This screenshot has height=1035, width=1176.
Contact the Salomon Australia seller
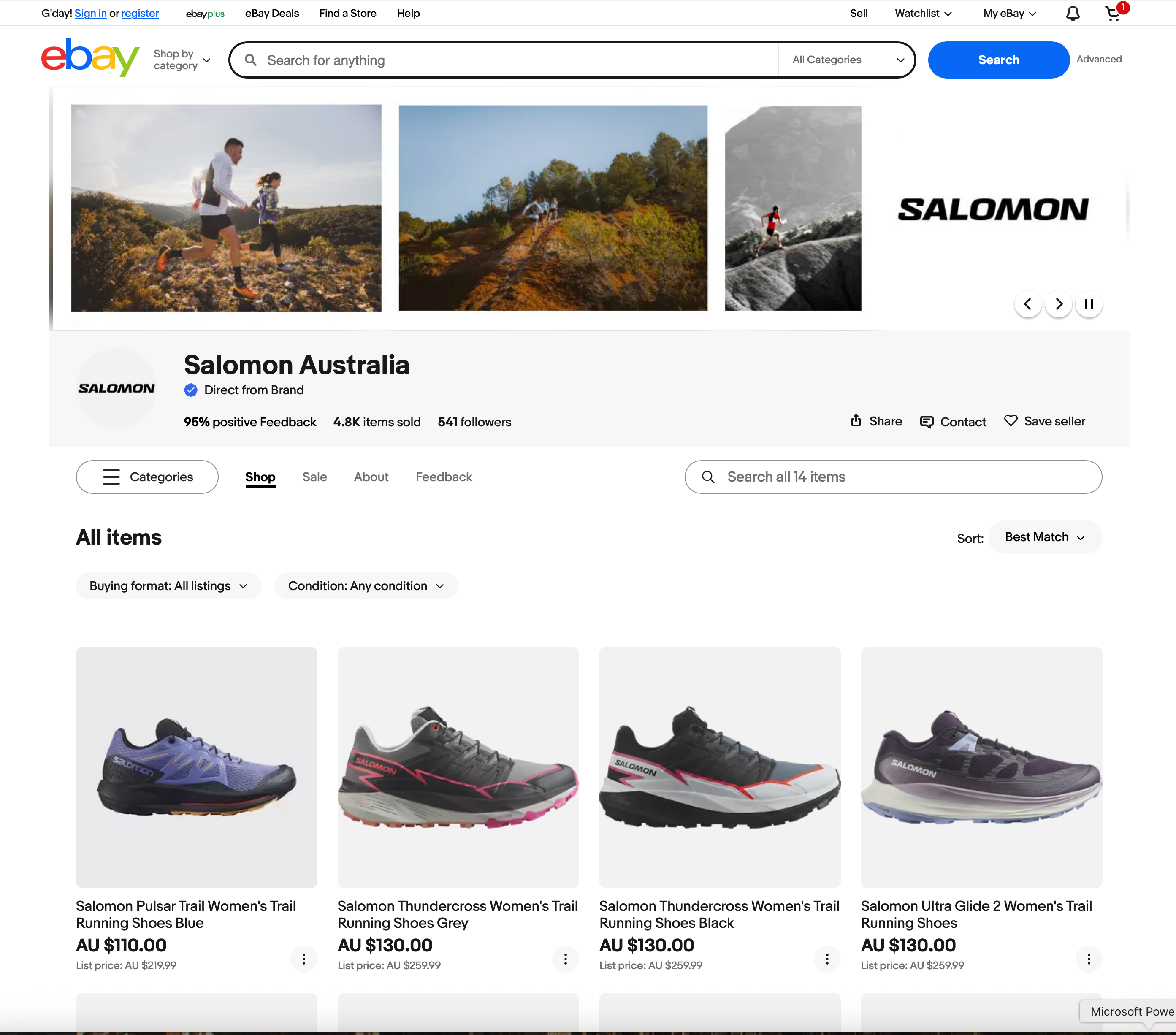[952, 421]
